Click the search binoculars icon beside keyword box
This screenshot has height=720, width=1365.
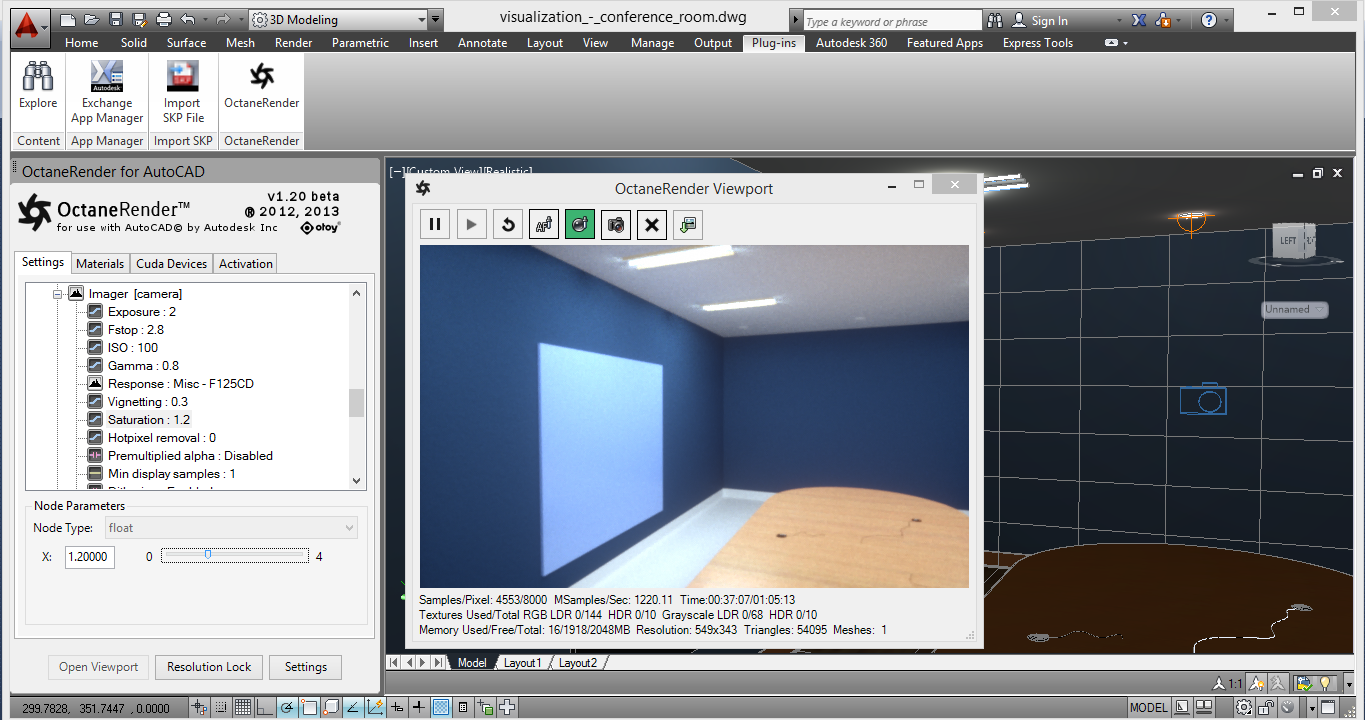point(995,20)
